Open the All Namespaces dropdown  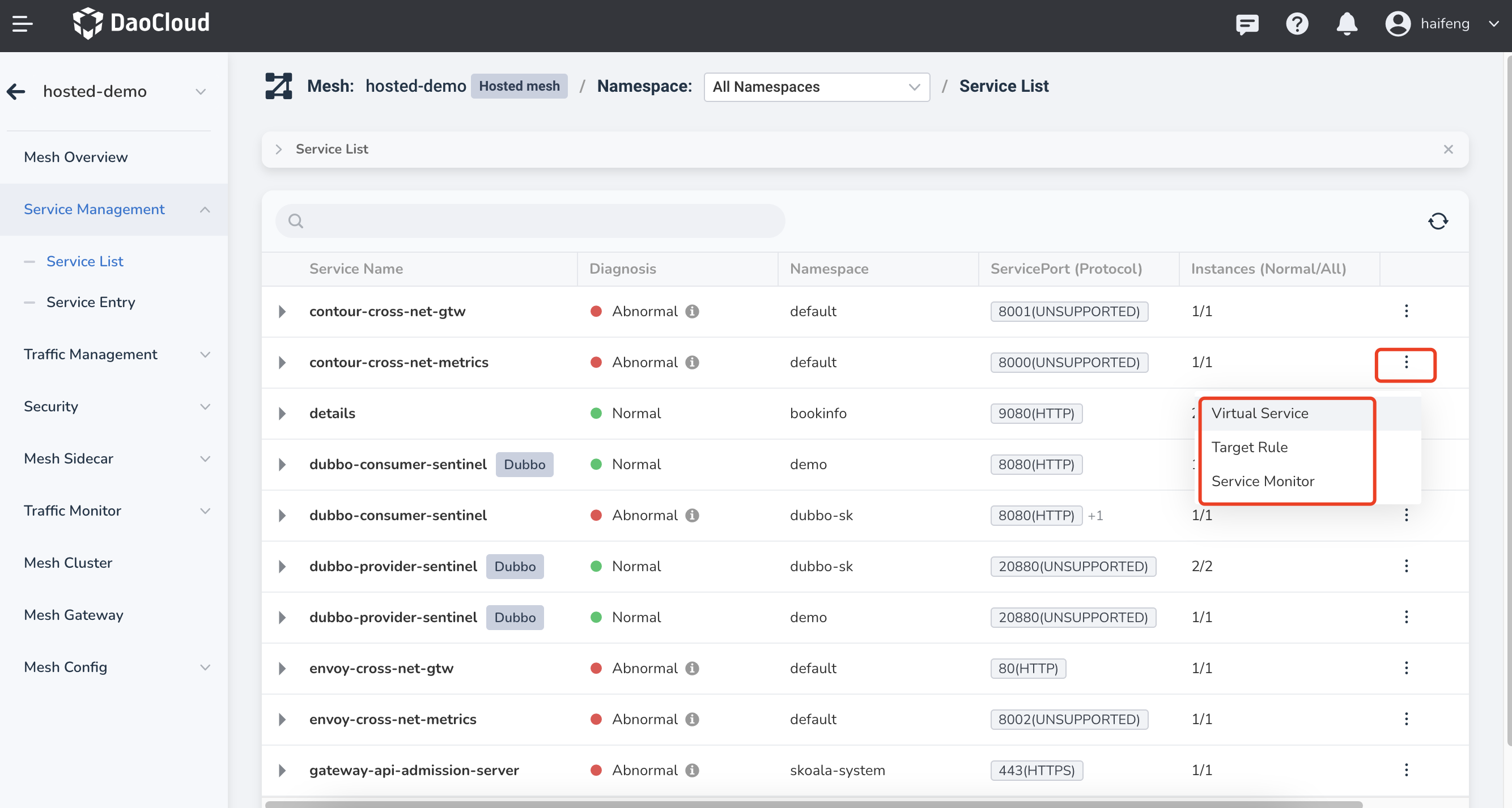(816, 87)
